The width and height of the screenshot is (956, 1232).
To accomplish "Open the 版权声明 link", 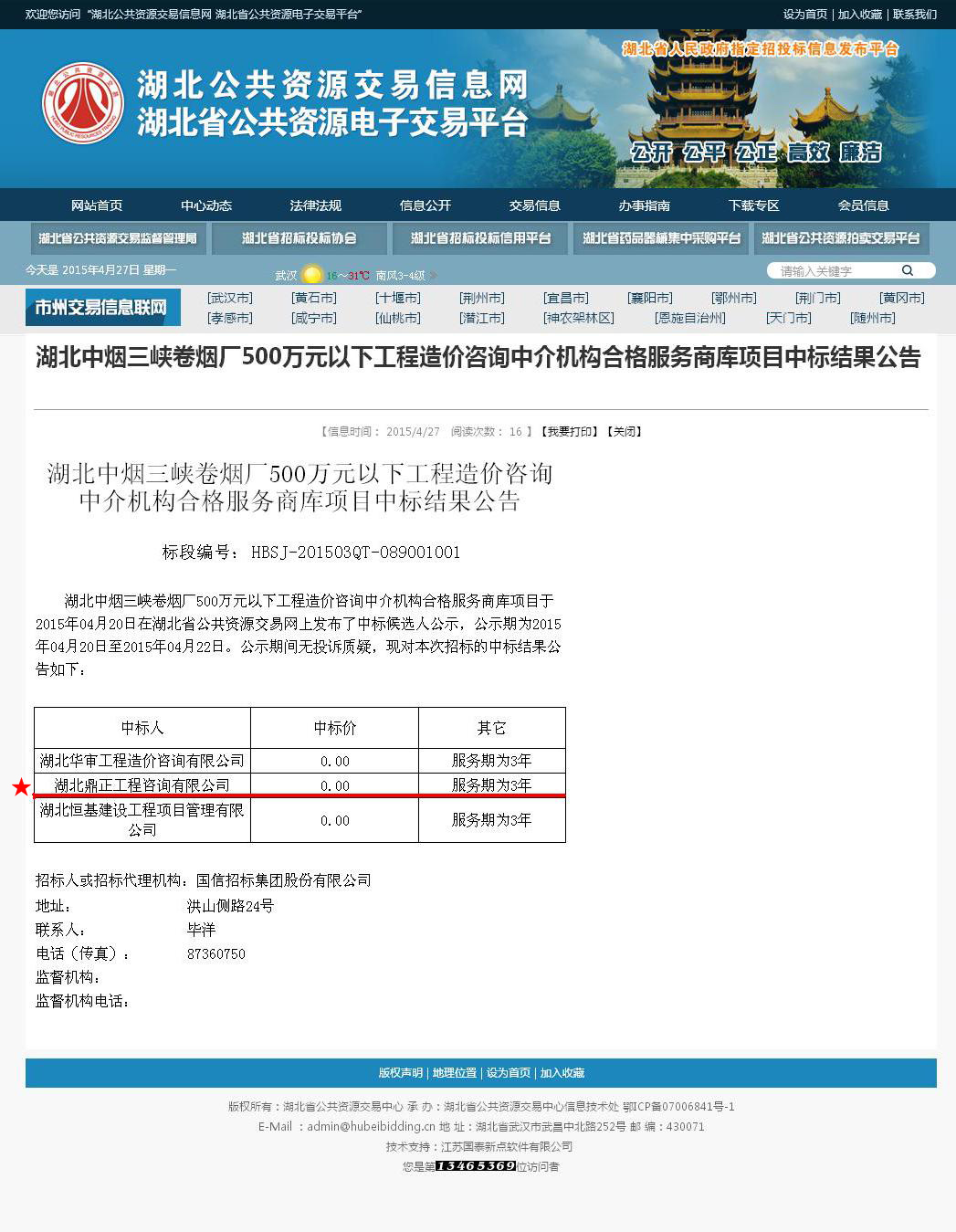I will tap(401, 1073).
